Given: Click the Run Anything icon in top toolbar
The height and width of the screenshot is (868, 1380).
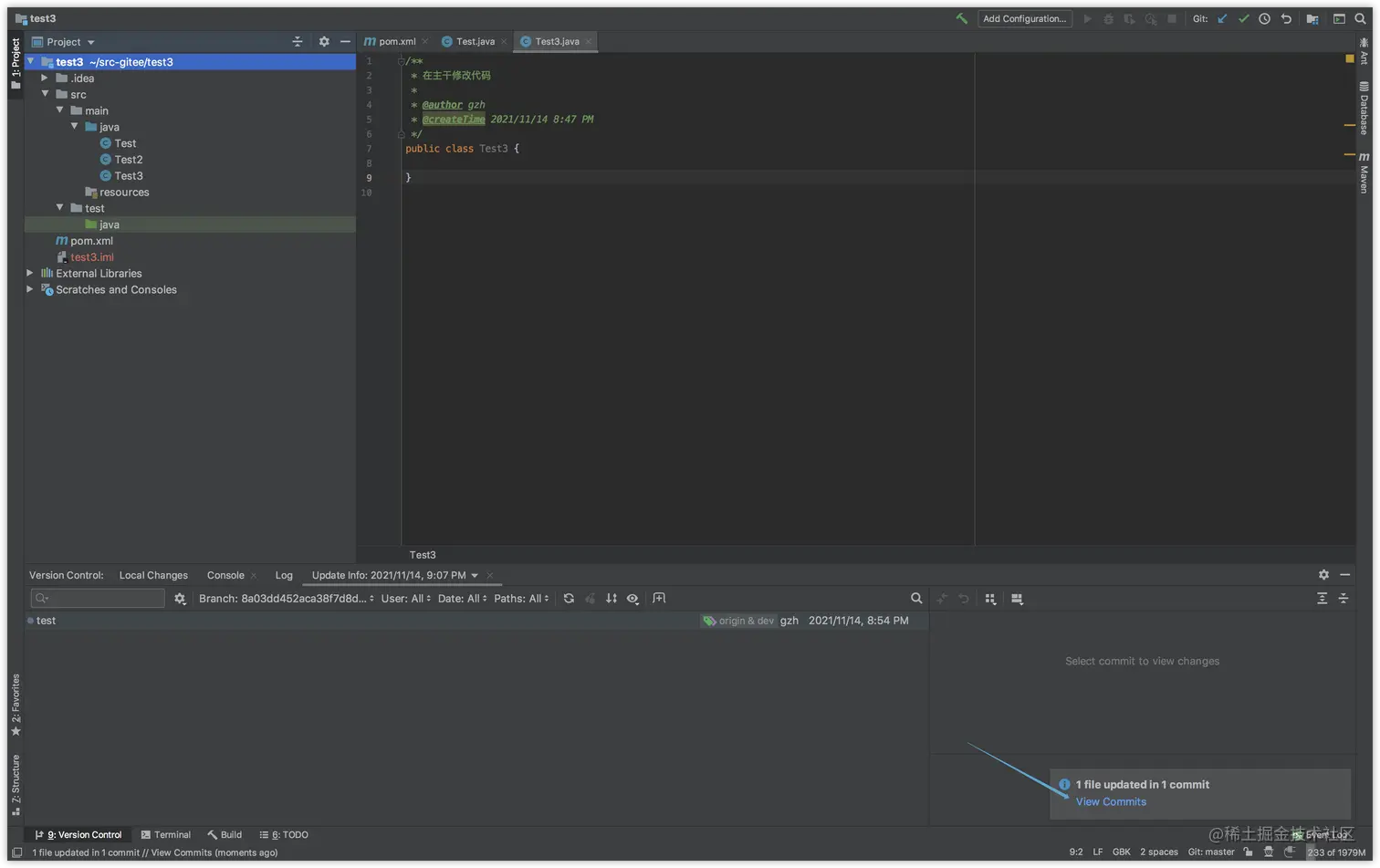Looking at the screenshot, I should tap(1339, 18).
